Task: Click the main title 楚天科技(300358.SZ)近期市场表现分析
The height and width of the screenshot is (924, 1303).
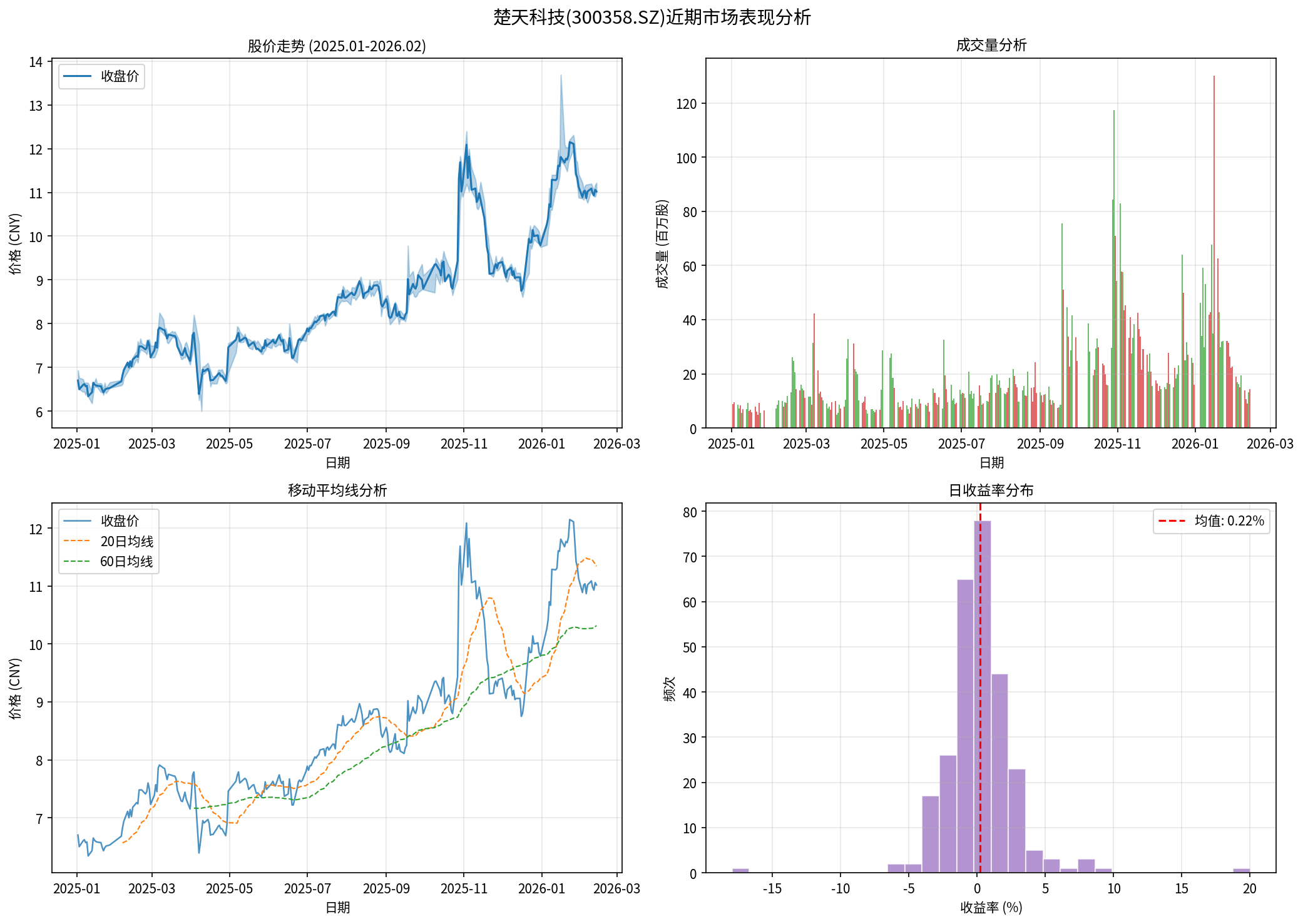Action: coord(651,17)
